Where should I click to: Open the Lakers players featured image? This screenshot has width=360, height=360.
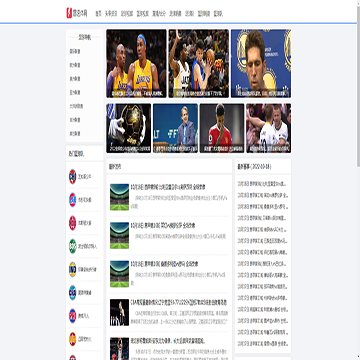[x=136, y=64]
